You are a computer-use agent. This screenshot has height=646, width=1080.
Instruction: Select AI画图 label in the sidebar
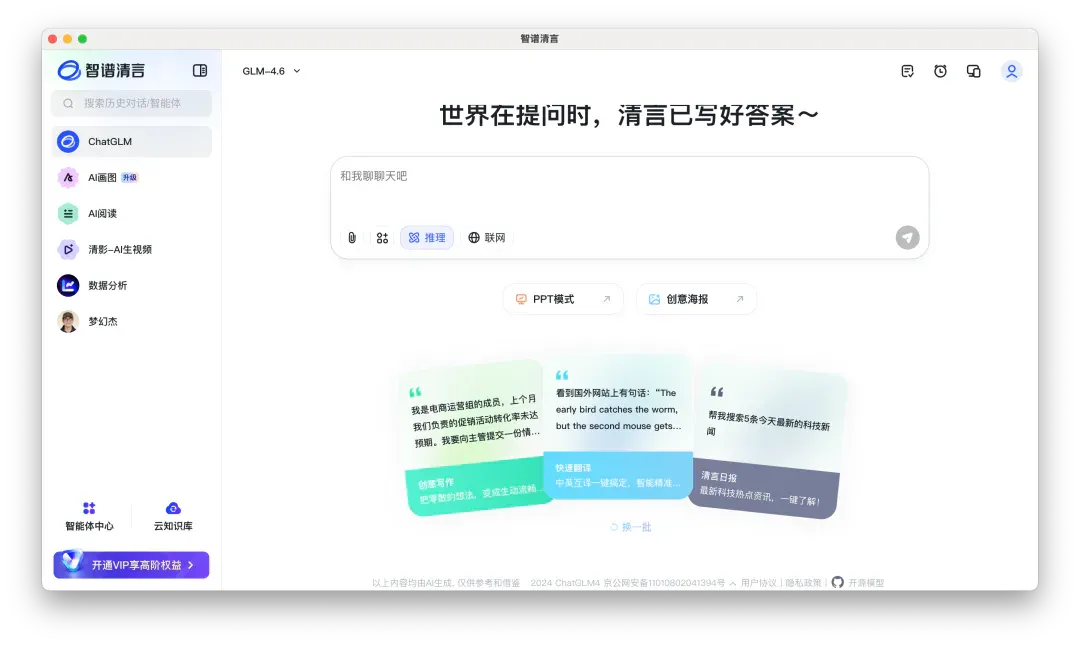click(102, 178)
